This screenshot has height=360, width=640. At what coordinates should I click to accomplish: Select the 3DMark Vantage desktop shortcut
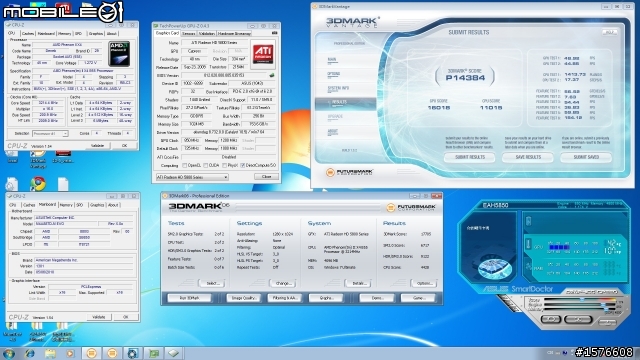(38, 158)
